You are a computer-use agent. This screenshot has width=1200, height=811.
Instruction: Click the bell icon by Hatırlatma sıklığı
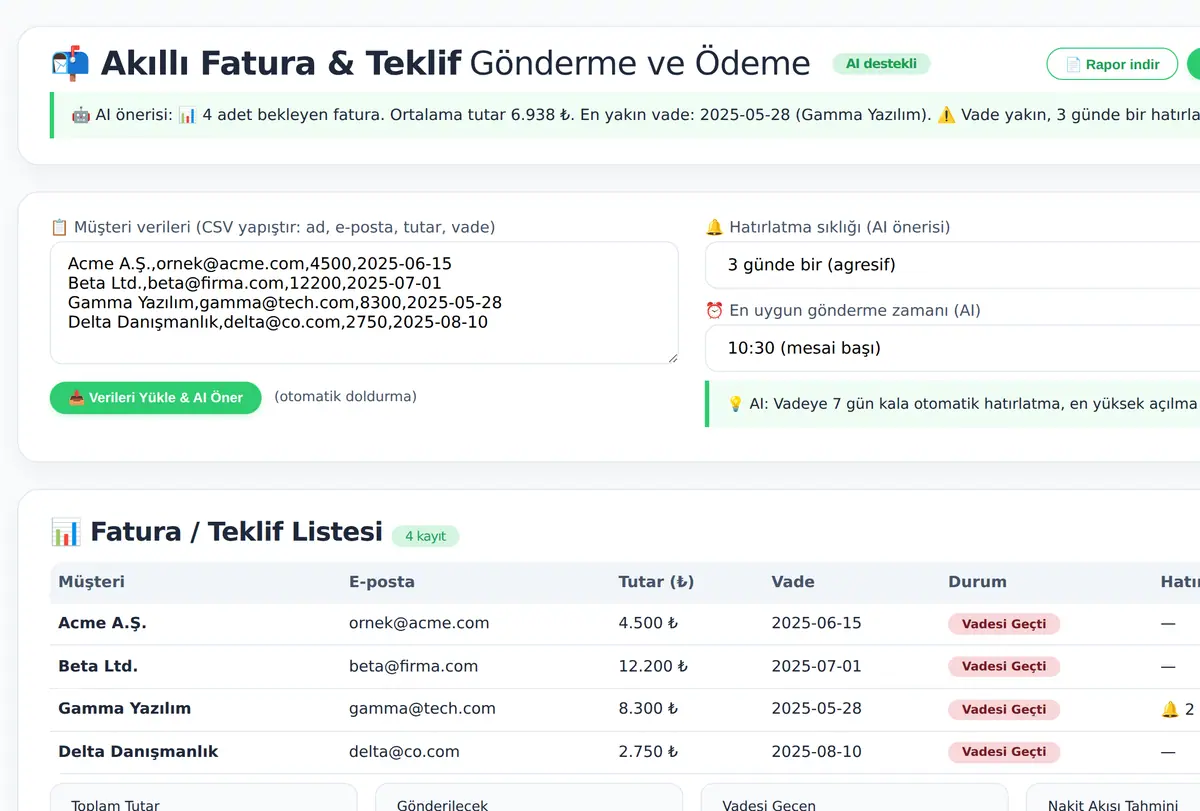714,227
